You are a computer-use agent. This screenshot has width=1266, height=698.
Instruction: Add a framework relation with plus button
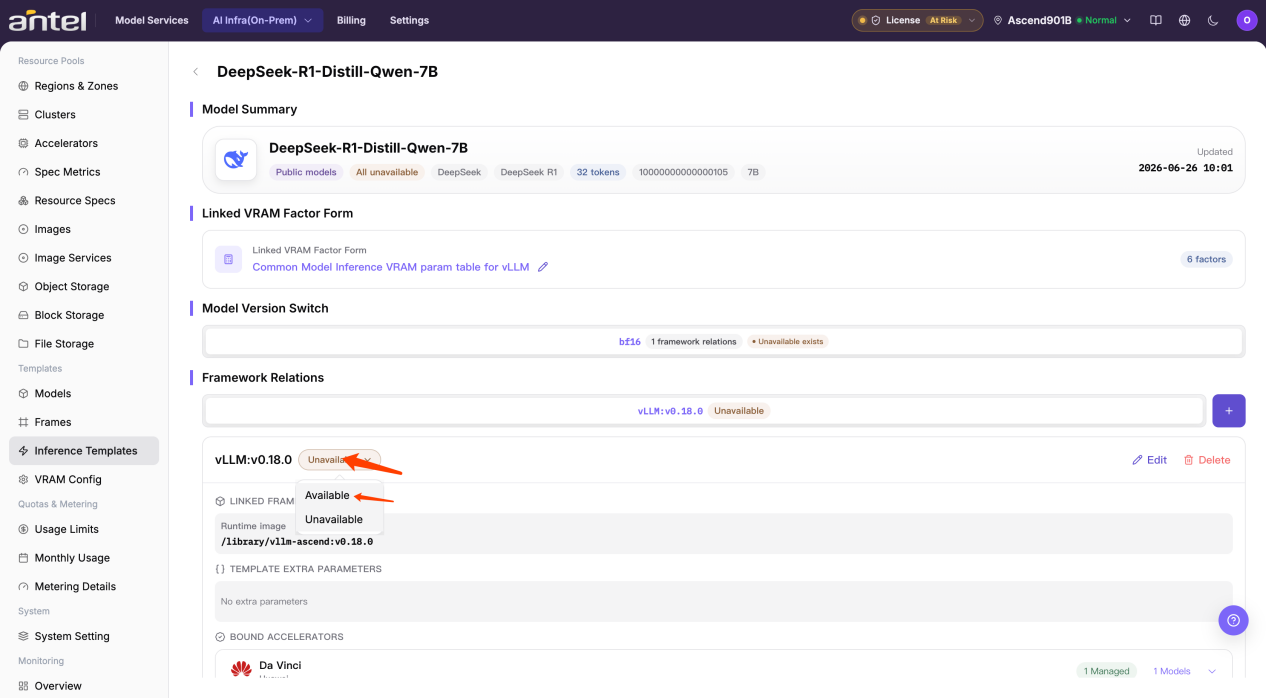(1229, 411)
